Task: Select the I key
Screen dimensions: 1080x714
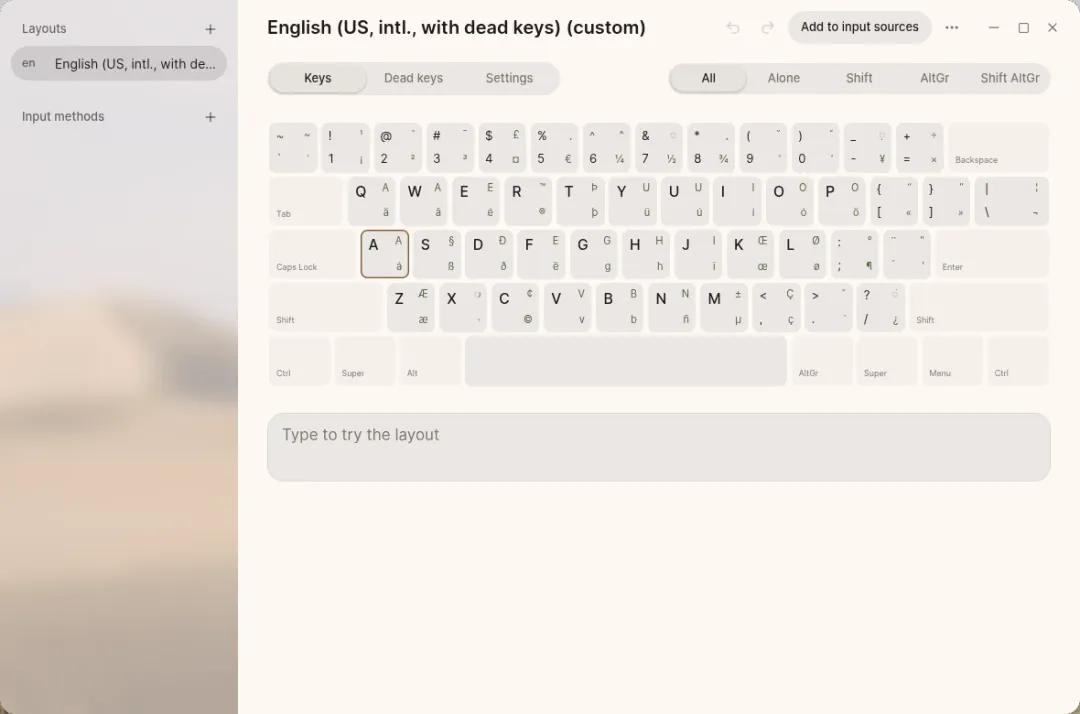Action: point(737,200)
